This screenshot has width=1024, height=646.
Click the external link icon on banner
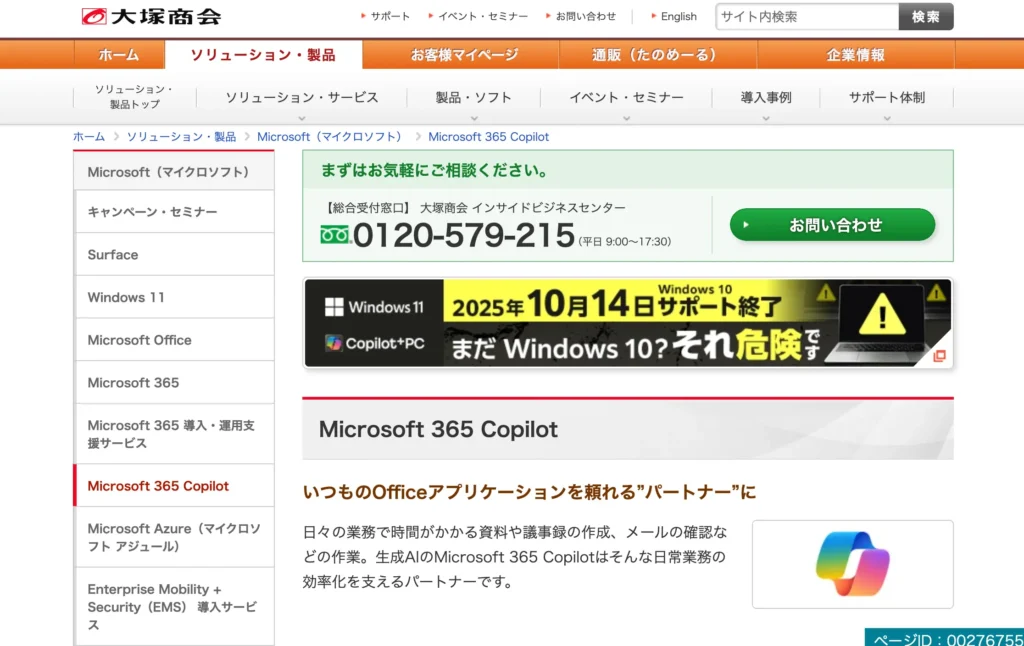coord(939,356)
